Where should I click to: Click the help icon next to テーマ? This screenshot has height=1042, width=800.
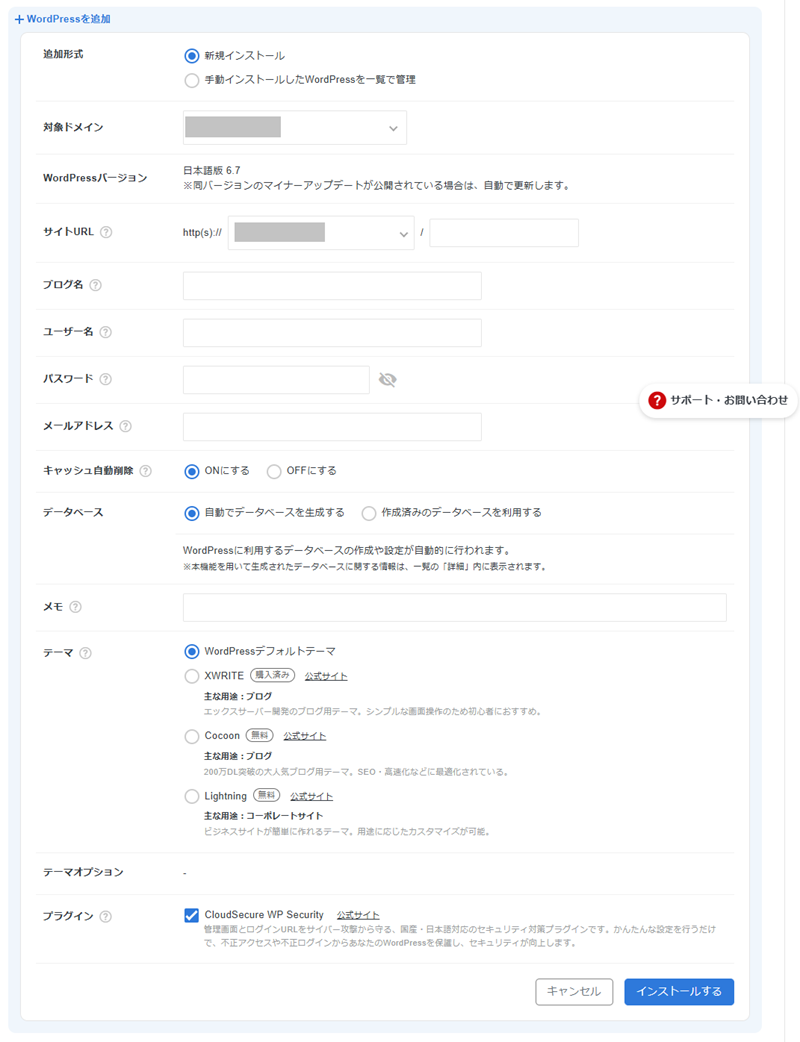[85, 653]
